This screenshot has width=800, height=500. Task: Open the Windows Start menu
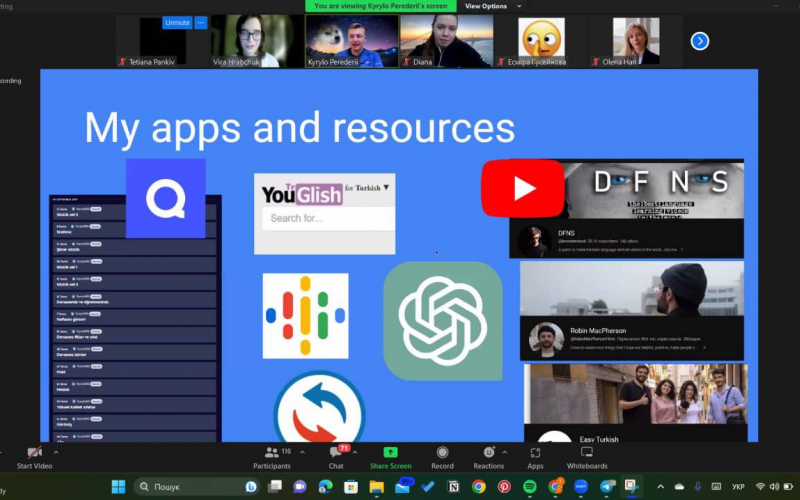[118, 487]
